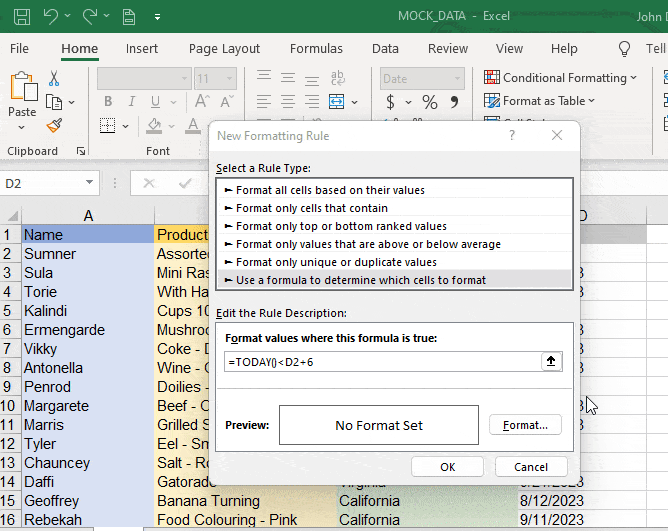Image resolution: width=668 pixels, height=531 pixels.
Task: Open the fill color dropdown arrow
Action: pyautogui.click(x=171, y=126)
